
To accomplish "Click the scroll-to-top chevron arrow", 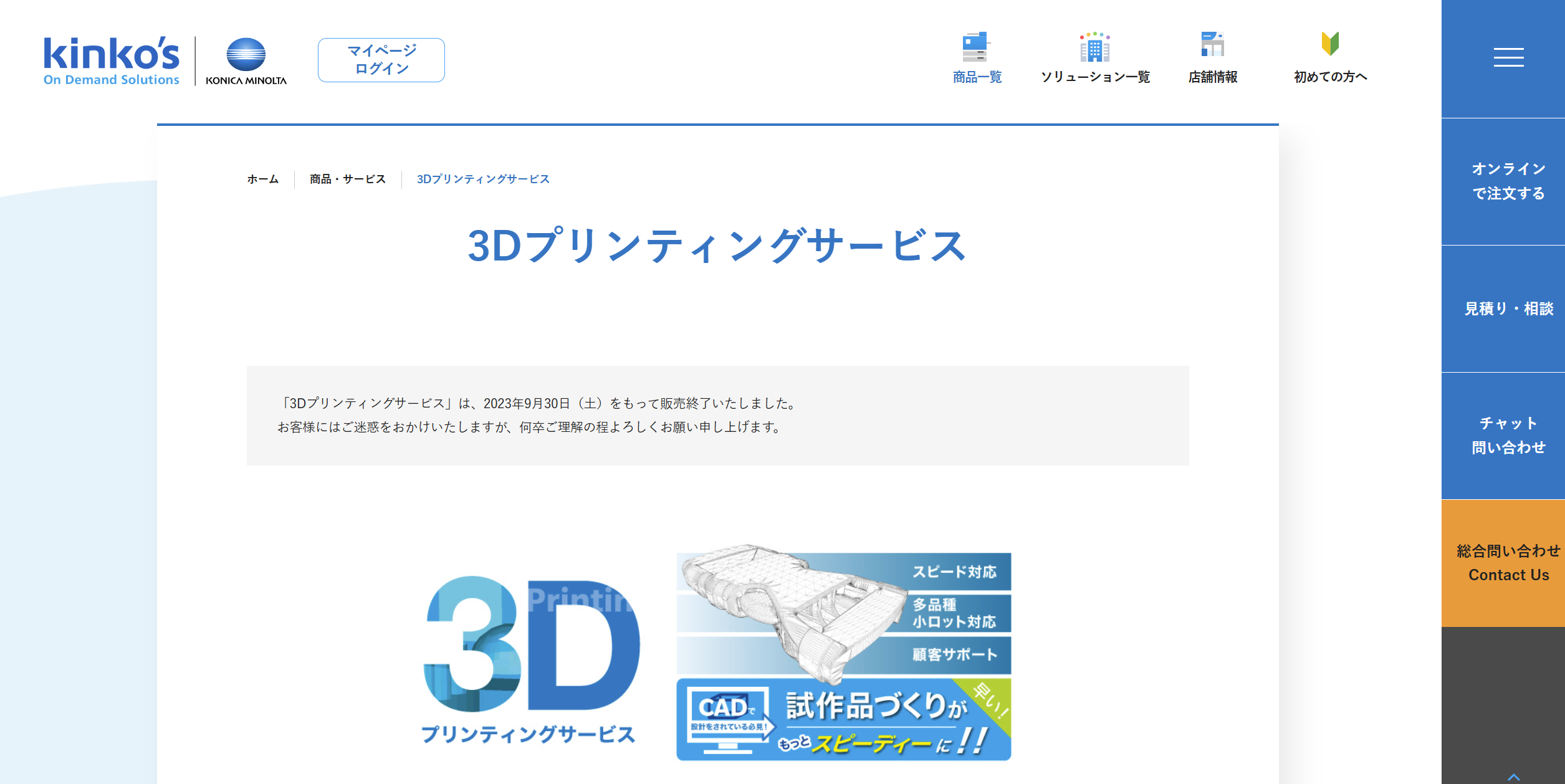I will 1513,777.
